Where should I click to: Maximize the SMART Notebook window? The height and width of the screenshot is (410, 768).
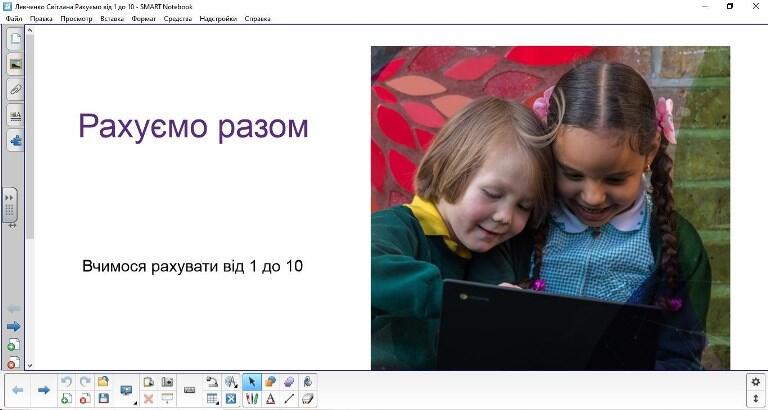[730, 6]
